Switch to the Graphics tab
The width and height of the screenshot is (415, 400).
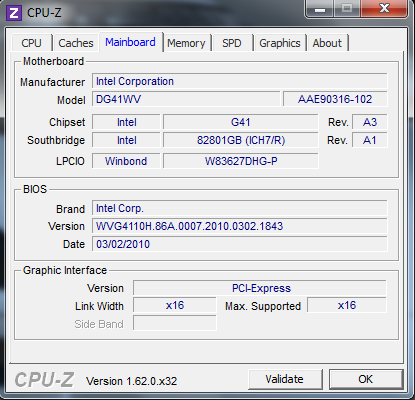pyautogui.click(x=280, y=43)
